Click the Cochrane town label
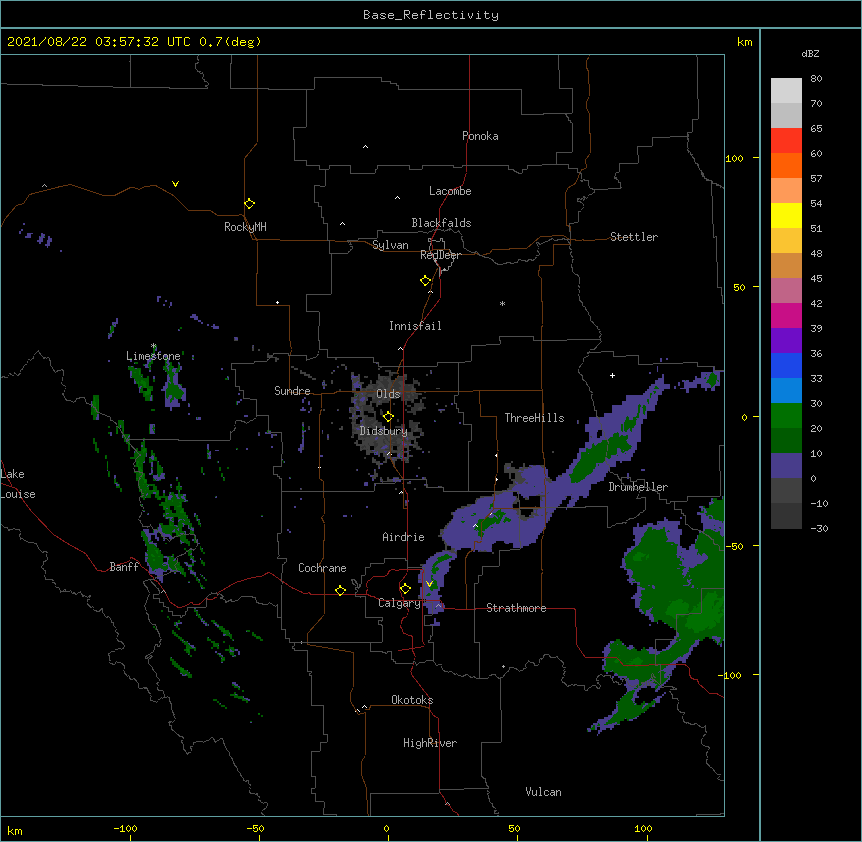The image size is (862, 842). tap(322, 568)
